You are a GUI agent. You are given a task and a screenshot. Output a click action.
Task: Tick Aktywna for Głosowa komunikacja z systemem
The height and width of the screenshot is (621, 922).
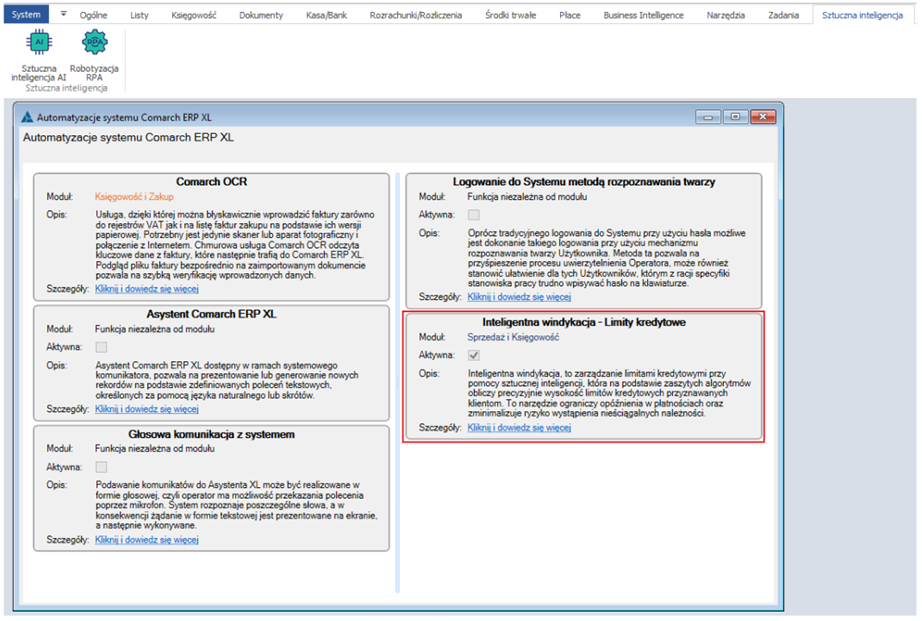(x=102, y=467)
